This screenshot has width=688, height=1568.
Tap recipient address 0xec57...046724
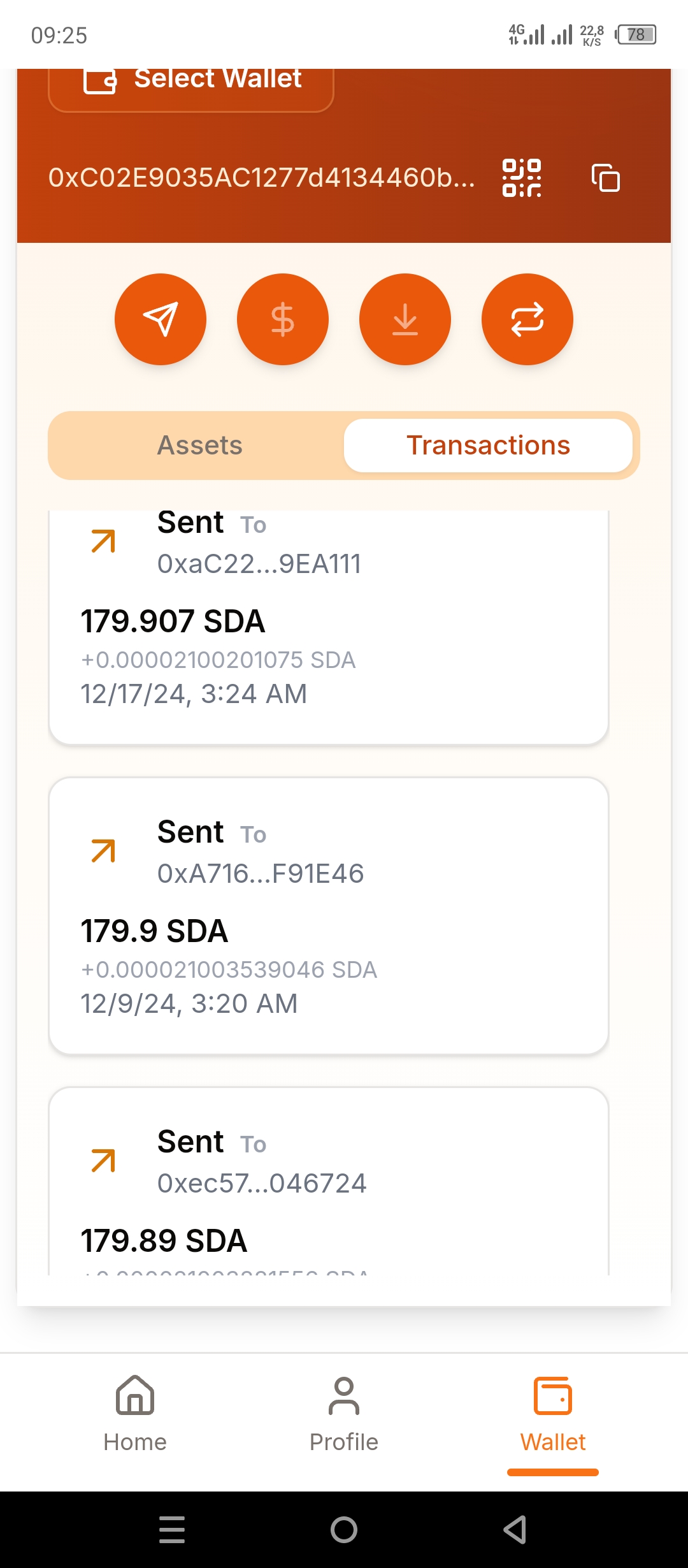(x=262, y=1184)
